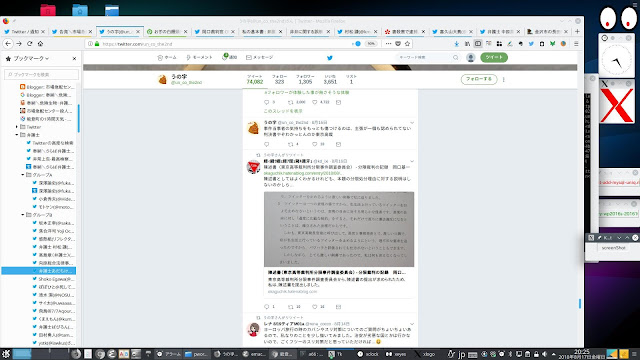Click the ksnapshot window's screenShot button

click(x=613, y=248)
